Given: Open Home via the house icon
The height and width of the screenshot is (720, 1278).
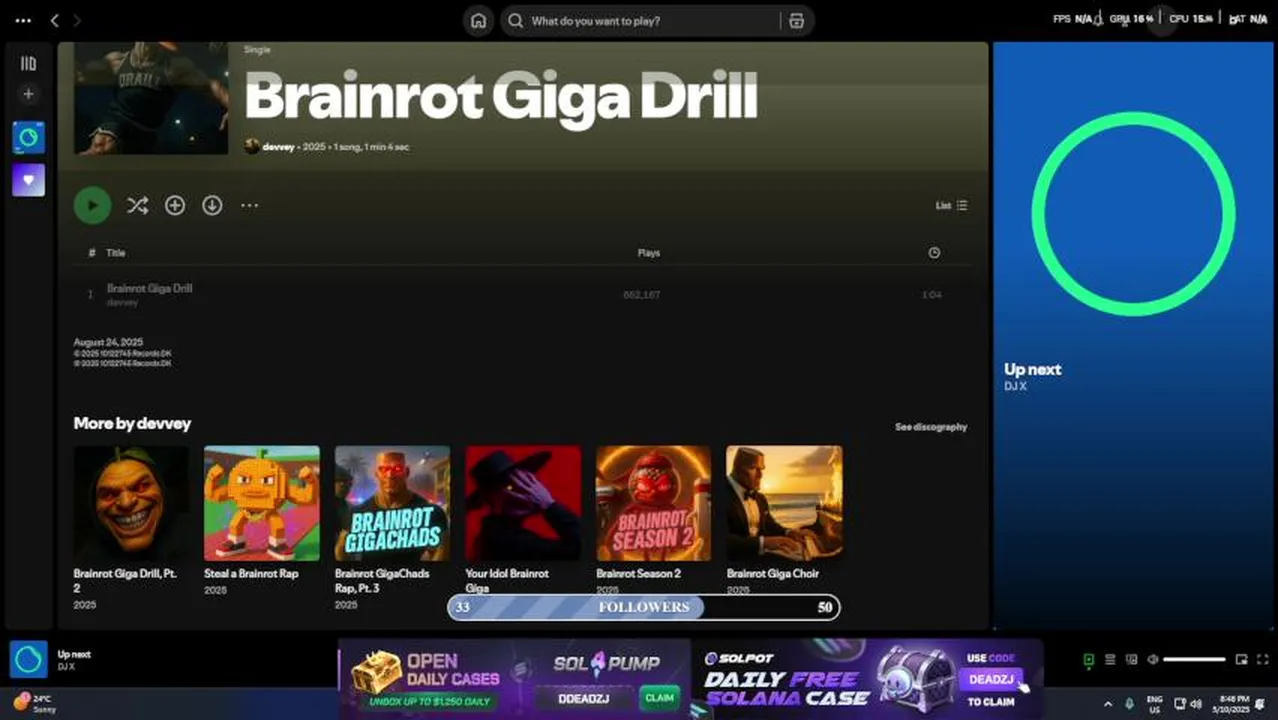Looking at the screenshot, I should pos(479,21).
